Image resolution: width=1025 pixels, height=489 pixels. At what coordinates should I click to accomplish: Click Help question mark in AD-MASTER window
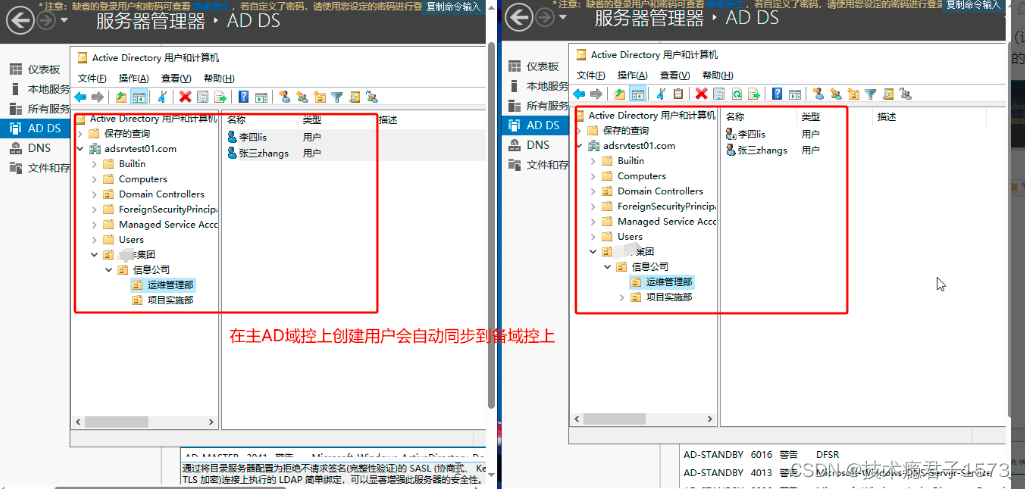[x=243, y=97]
